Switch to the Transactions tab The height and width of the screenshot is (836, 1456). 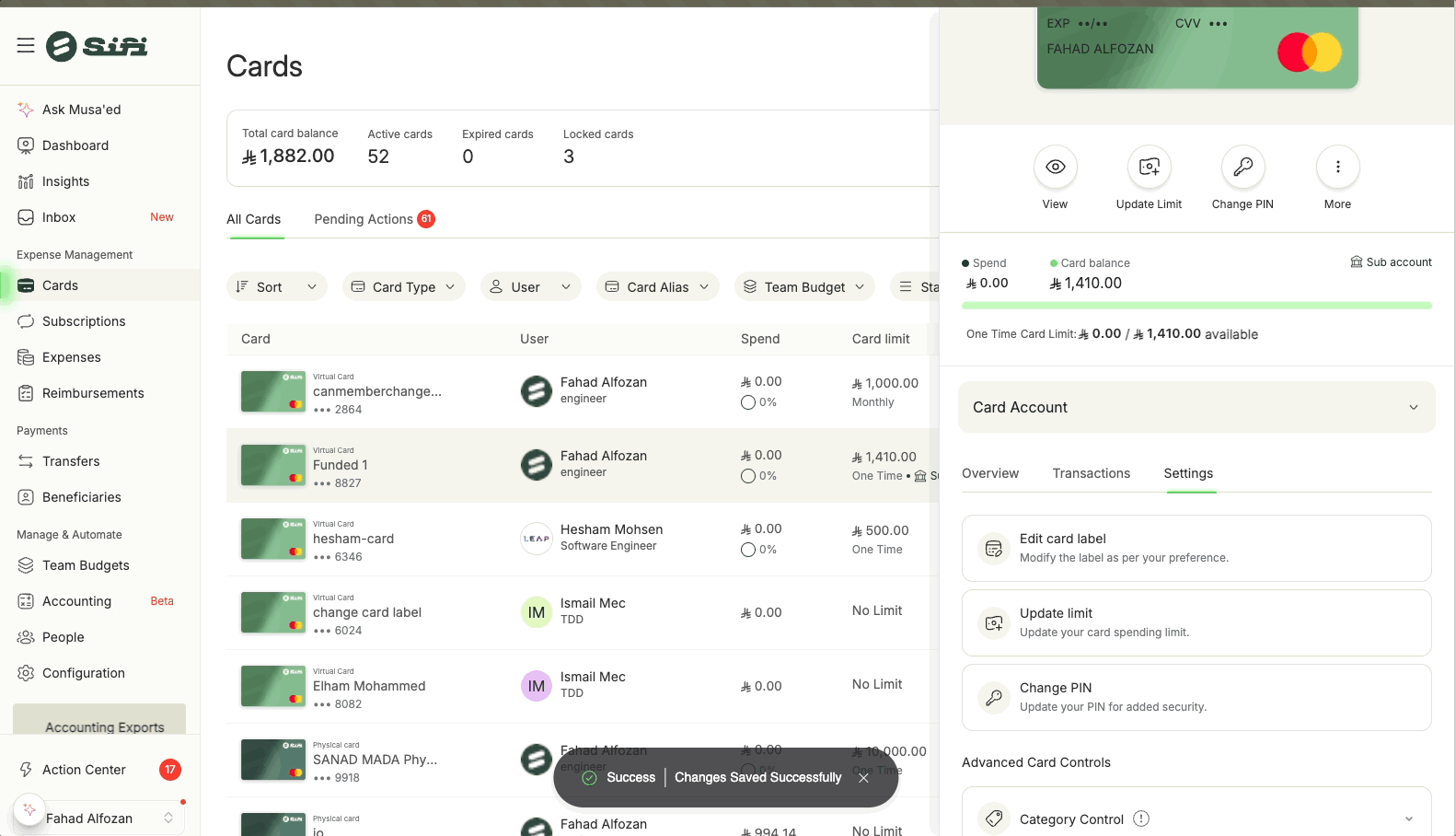(x=1091, y=473)
